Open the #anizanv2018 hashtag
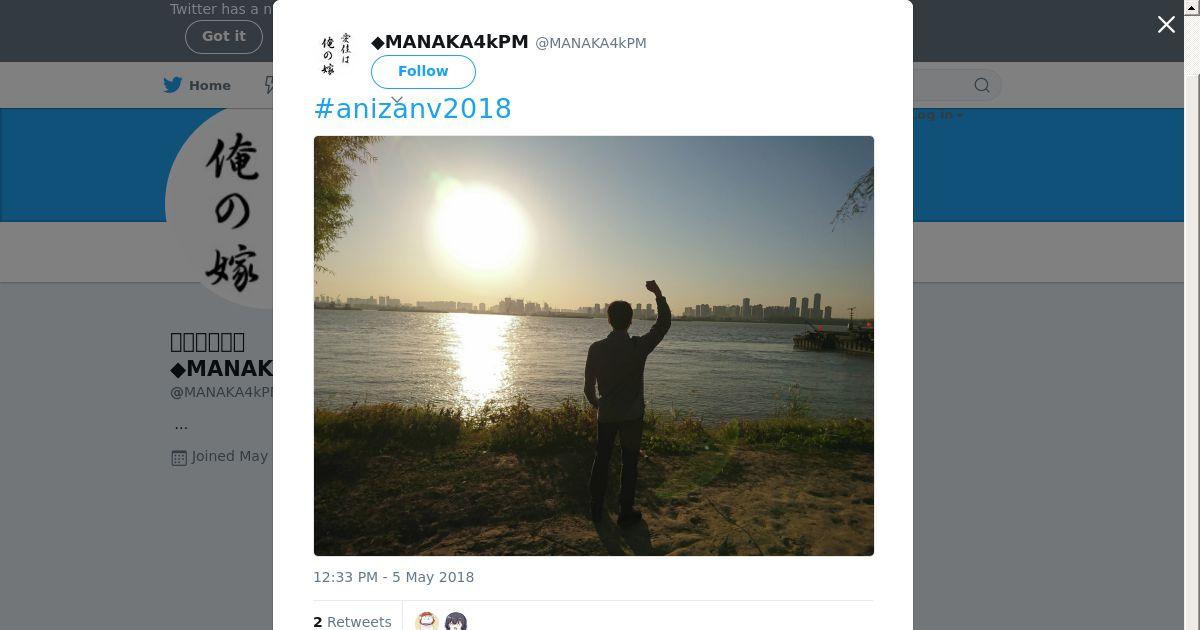Screen dimensions: 1200x630 [413, 109]
